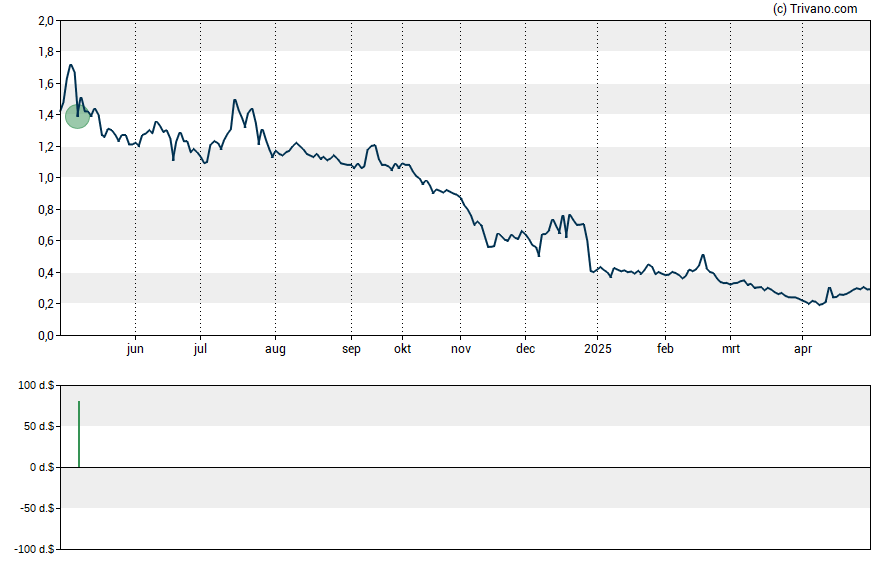The height and width of the screenshot is (565, 888).
Task: Click the '2,0' price axis label
Action: 46,21
